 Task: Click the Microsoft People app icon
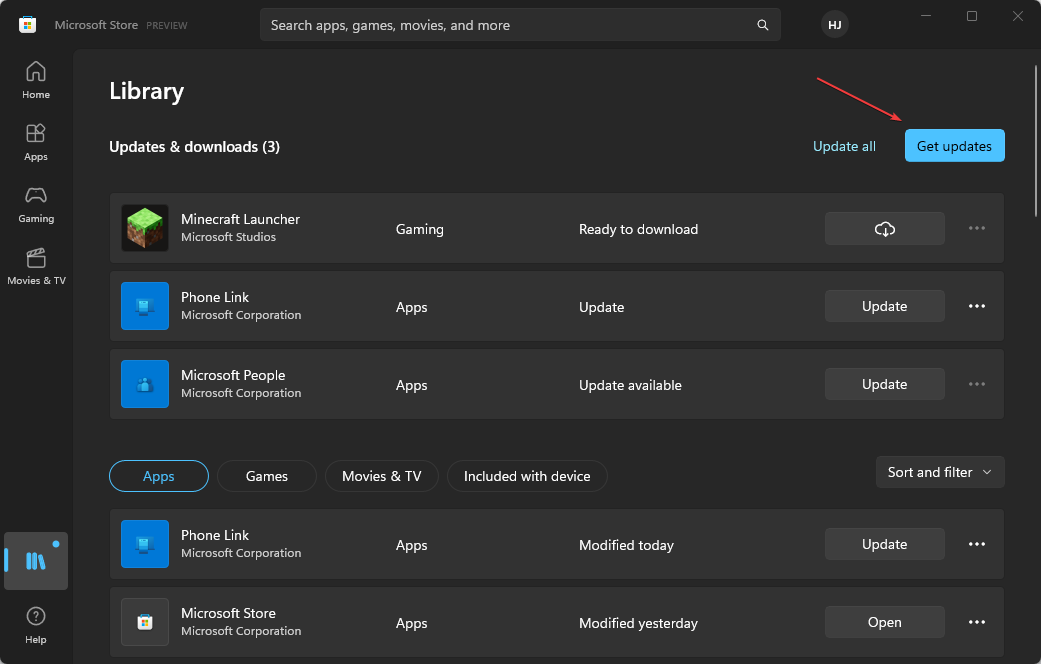pyautogui.click(x=145, y=384)
